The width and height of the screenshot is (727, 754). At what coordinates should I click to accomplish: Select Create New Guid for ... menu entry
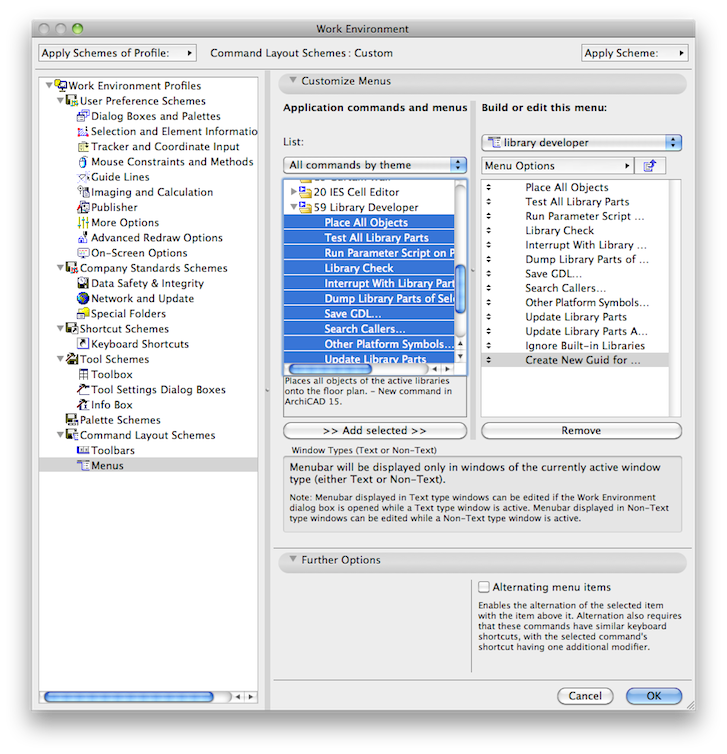[575, 360]
